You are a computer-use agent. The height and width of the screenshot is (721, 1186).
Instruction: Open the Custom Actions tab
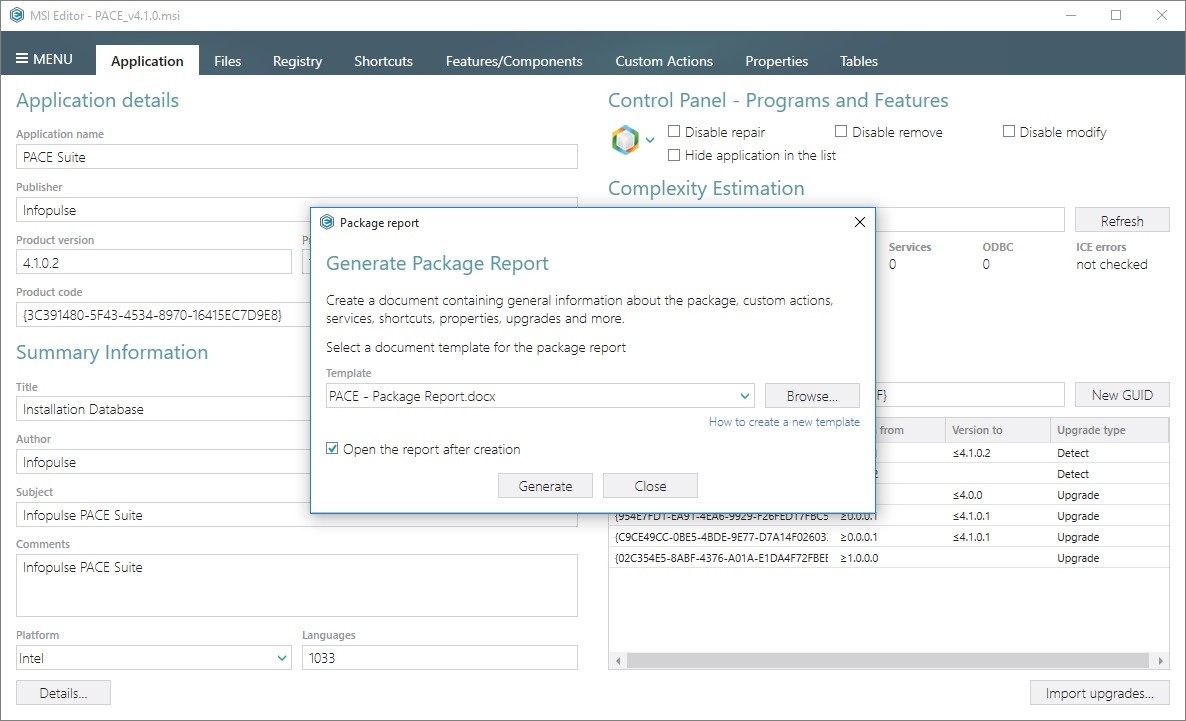click(664, 61)
